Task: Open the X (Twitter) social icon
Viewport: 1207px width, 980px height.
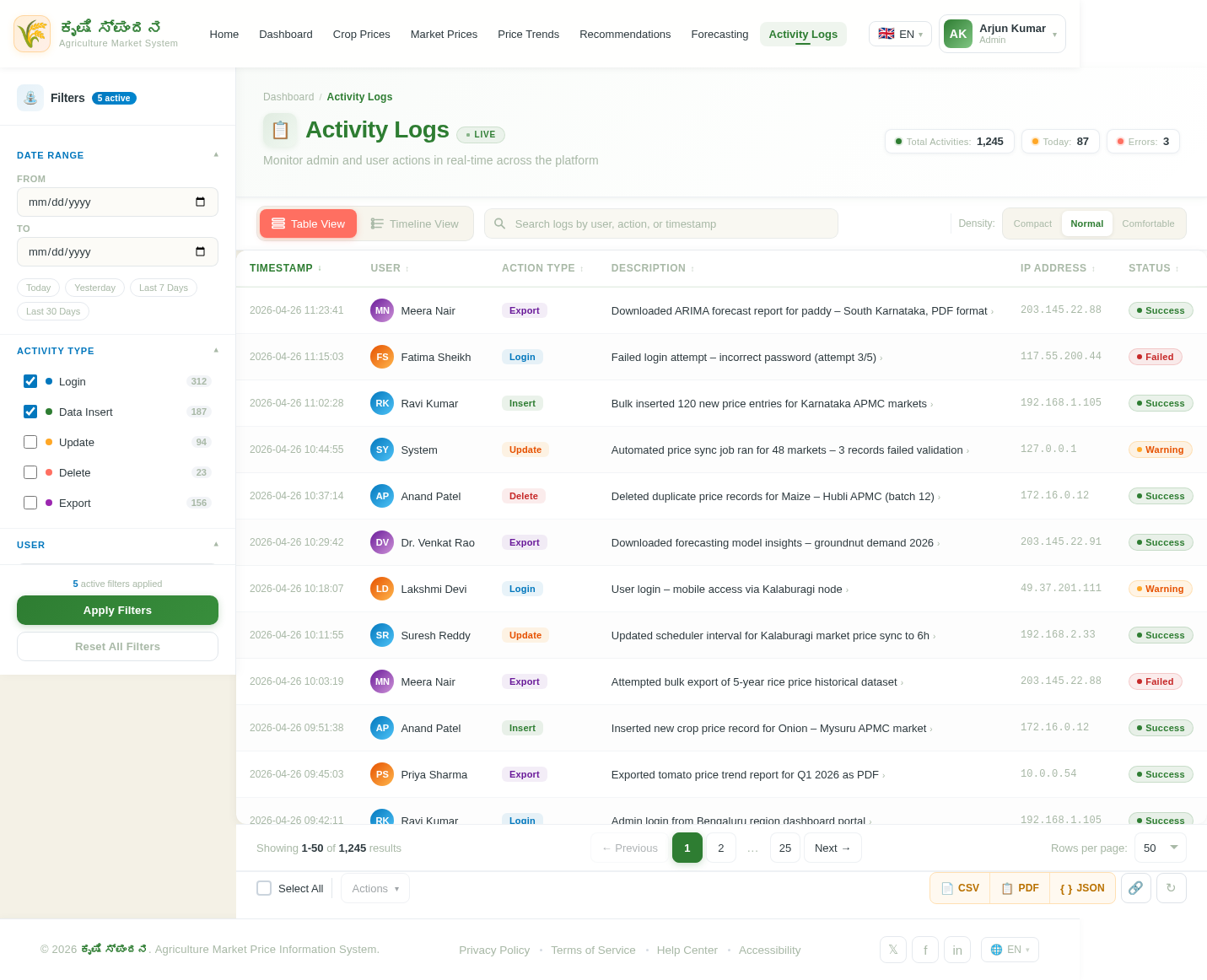Action: pos(893,950)
